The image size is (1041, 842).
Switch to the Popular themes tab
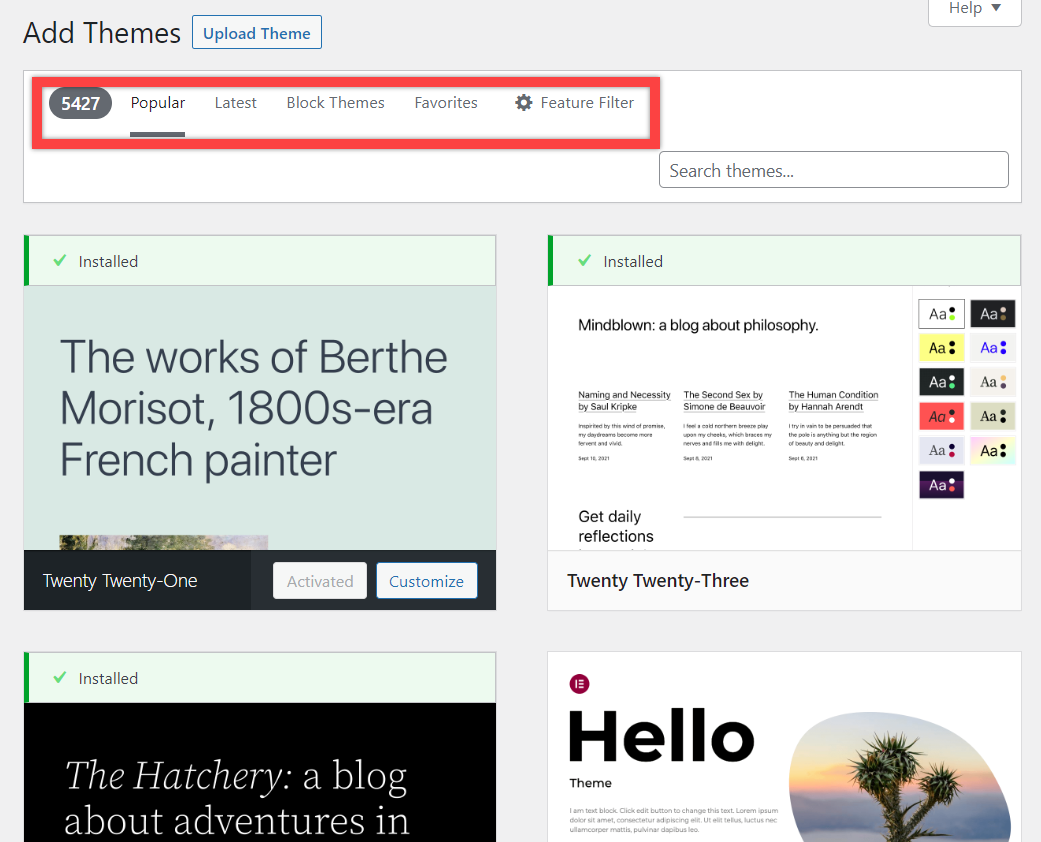point(157,103)
